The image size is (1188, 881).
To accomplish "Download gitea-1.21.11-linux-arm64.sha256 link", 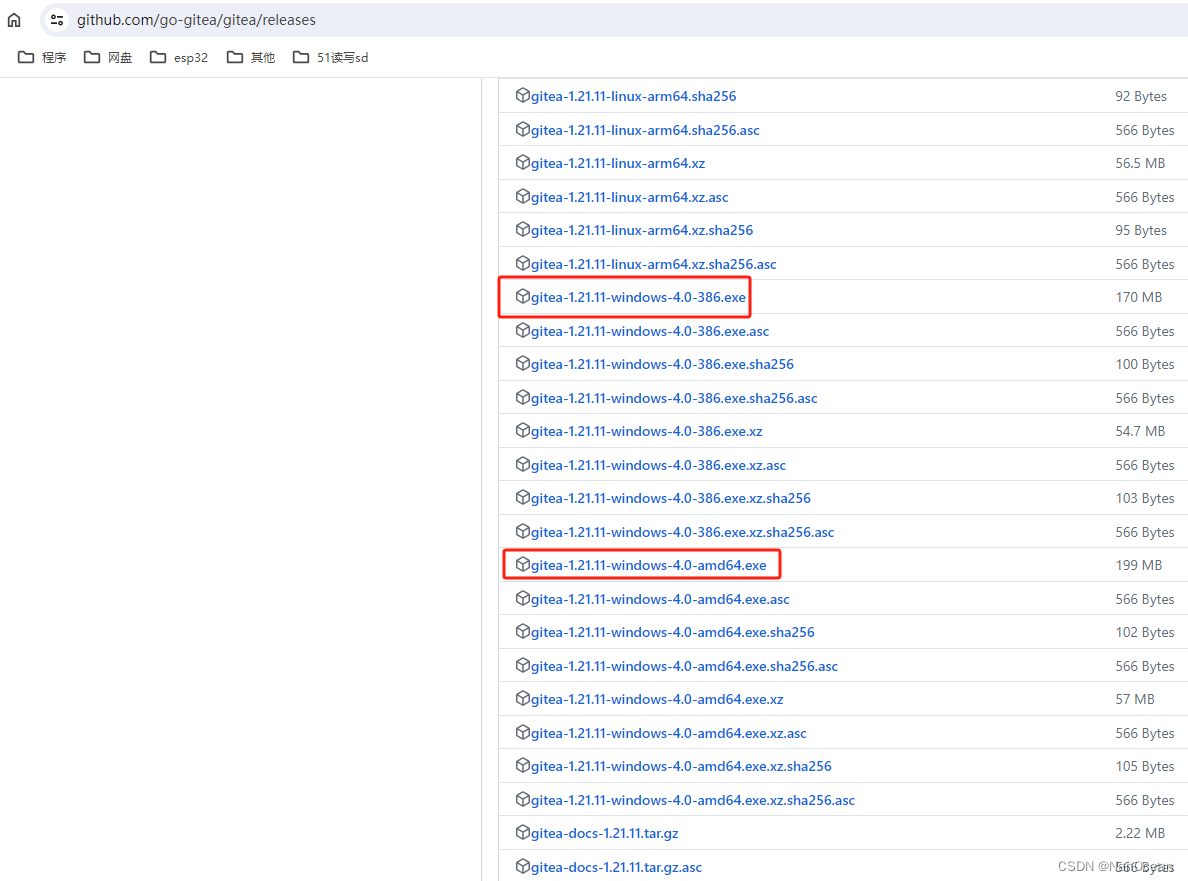I will tap(633, 96).
